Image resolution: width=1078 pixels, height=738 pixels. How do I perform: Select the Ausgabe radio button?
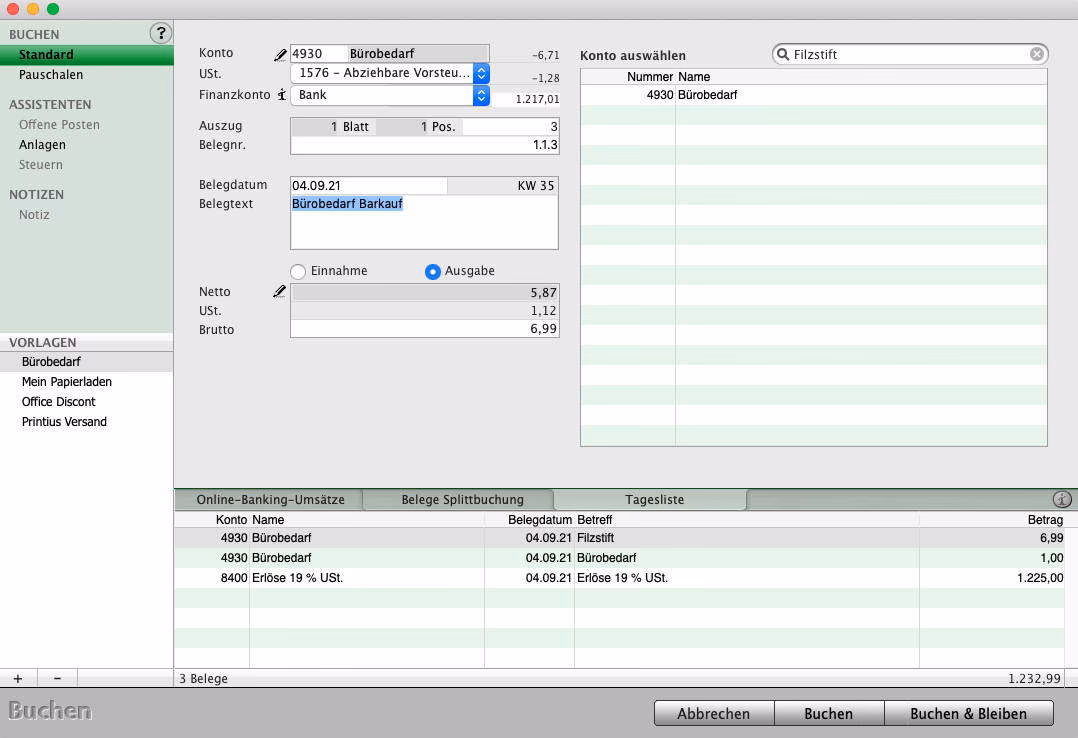(433, 272)
